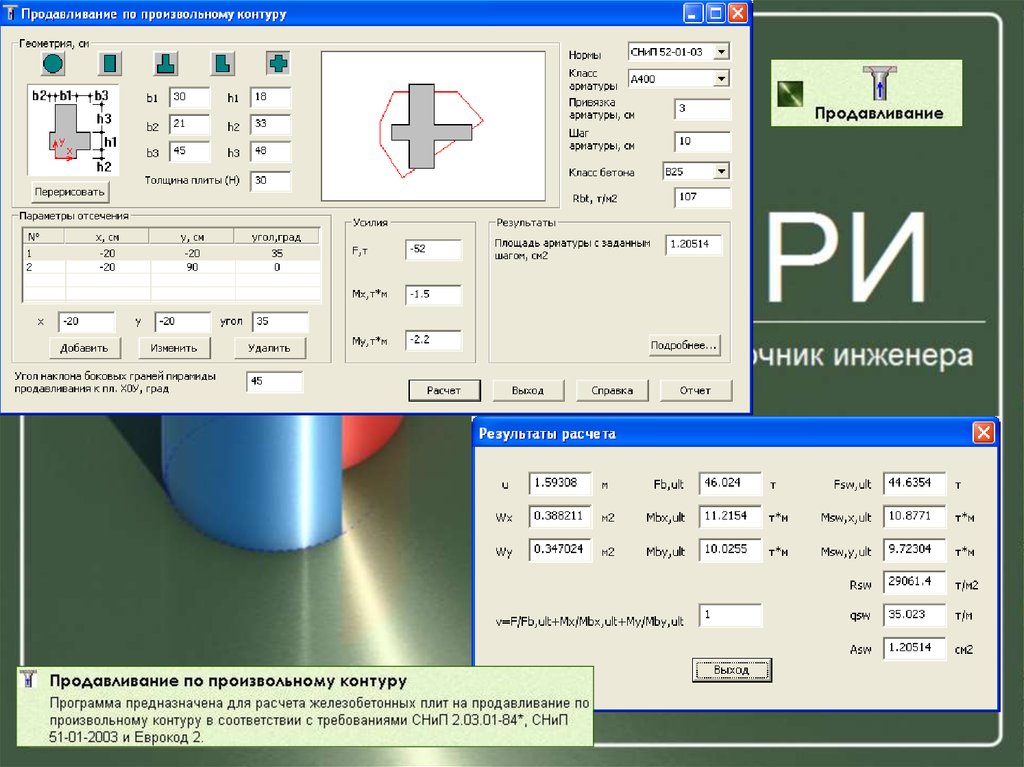The image size is (1024, 767).
Task: Select the circular column section shape
Action: 54,64
